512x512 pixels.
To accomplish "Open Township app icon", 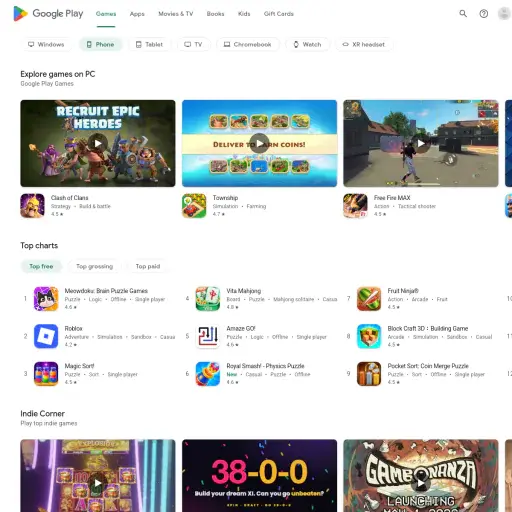I will [194, 206].
